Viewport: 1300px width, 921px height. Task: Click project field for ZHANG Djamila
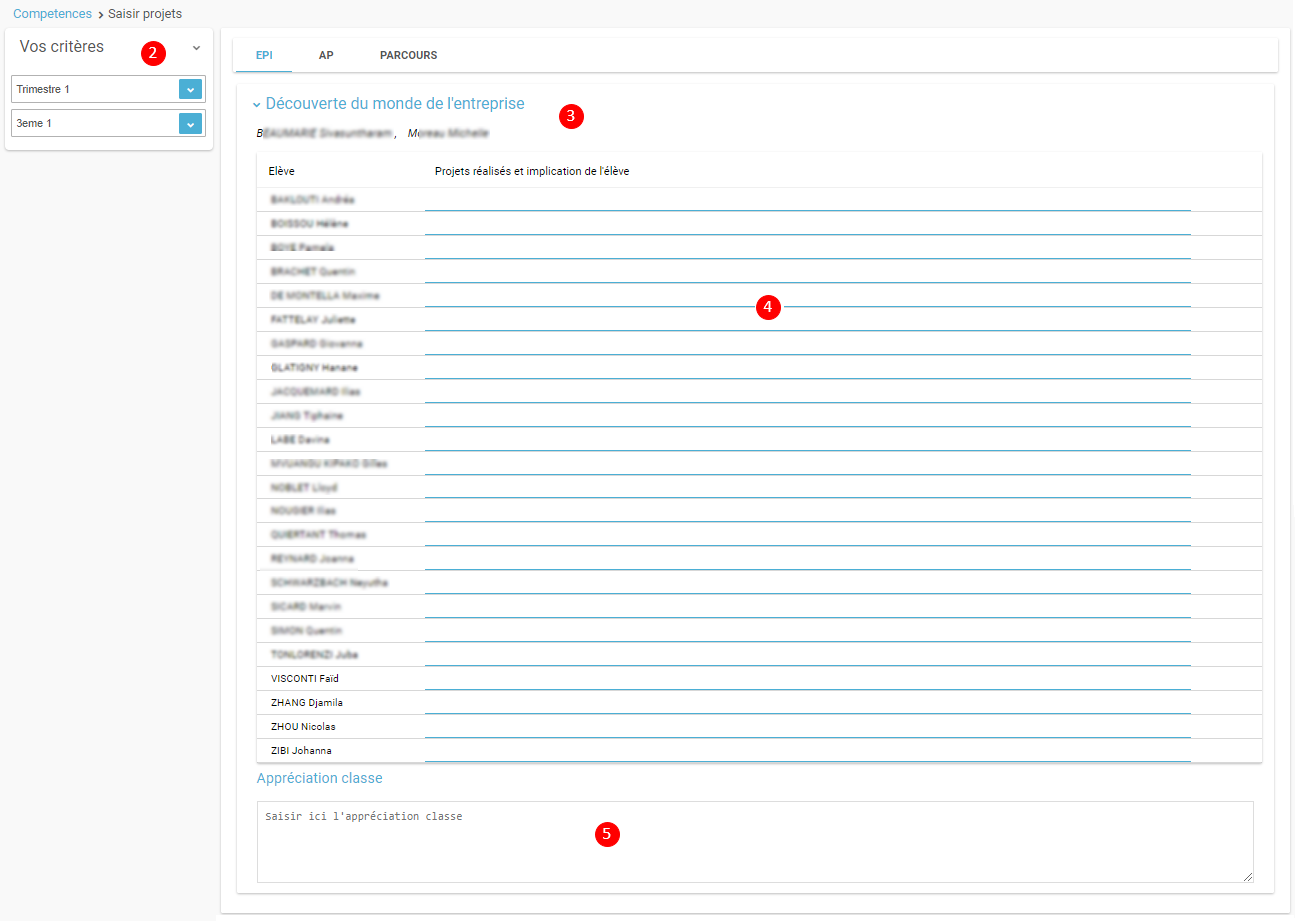(807, 702)
